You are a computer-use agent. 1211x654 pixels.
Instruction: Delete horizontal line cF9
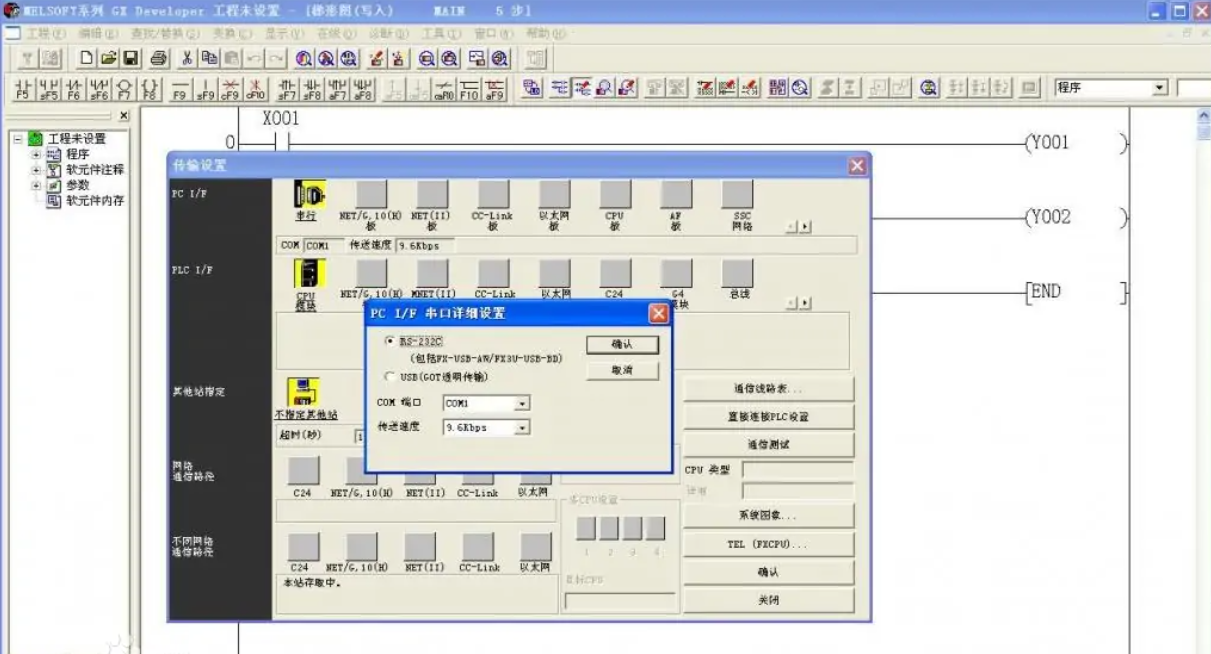(230, 89)
